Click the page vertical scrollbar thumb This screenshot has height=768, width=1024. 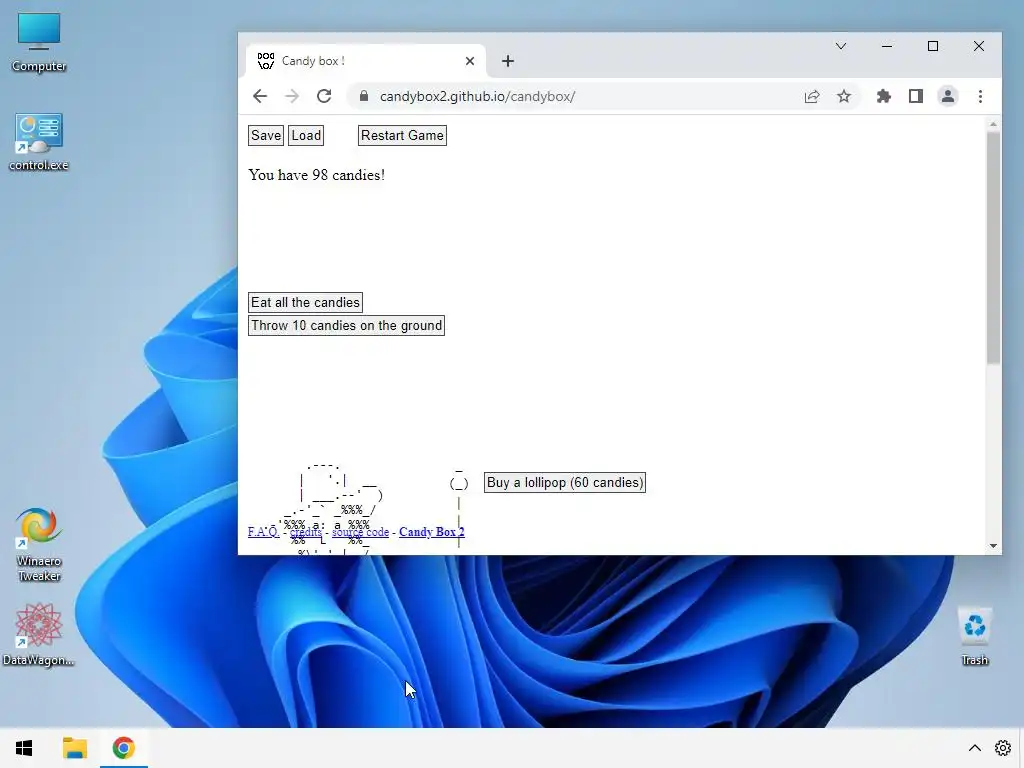point(993,248)
